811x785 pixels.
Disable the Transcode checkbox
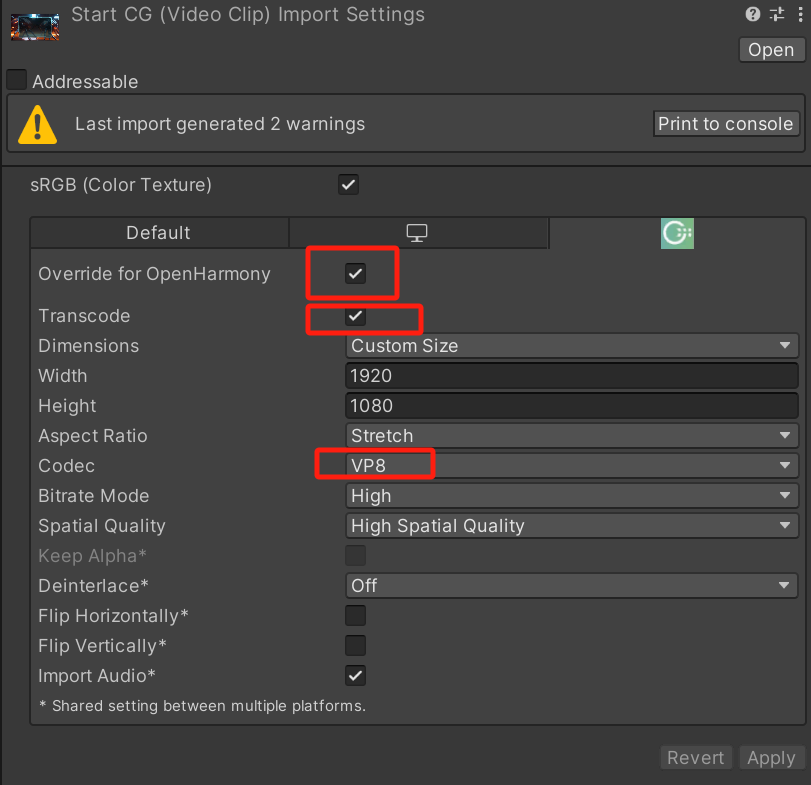tap(355, 316)
